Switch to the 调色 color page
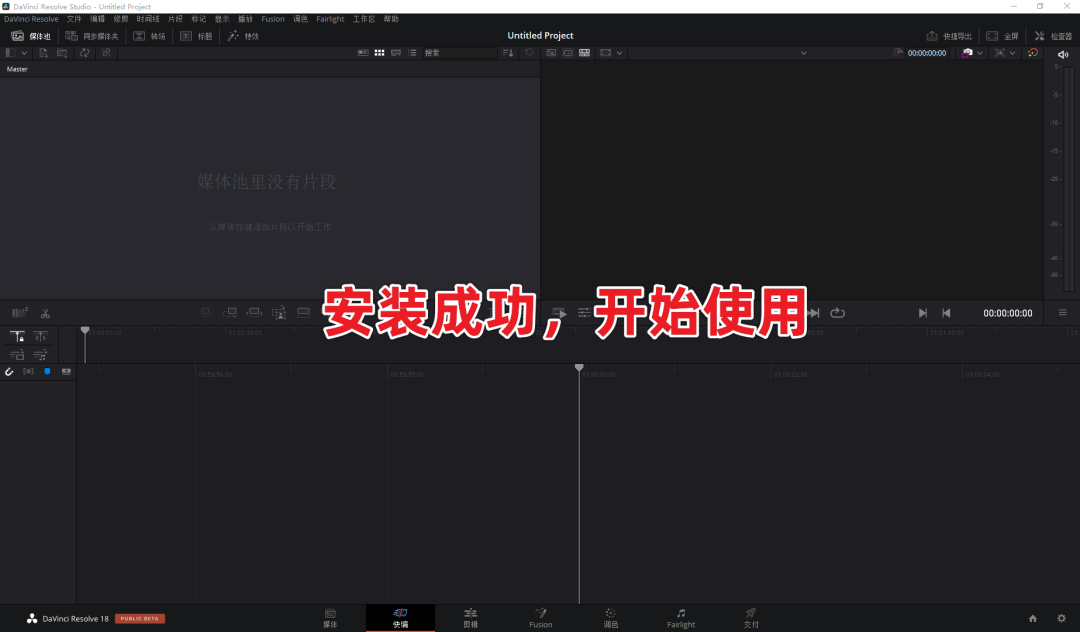The height and width of the screenshot is (632, 1080). pos(610,618)
